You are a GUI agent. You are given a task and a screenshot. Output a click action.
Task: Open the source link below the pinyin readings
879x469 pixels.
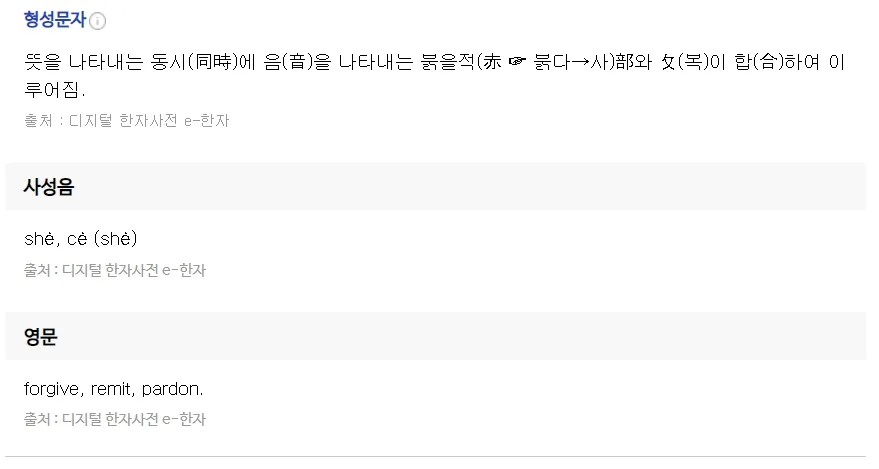click(115, 270)
